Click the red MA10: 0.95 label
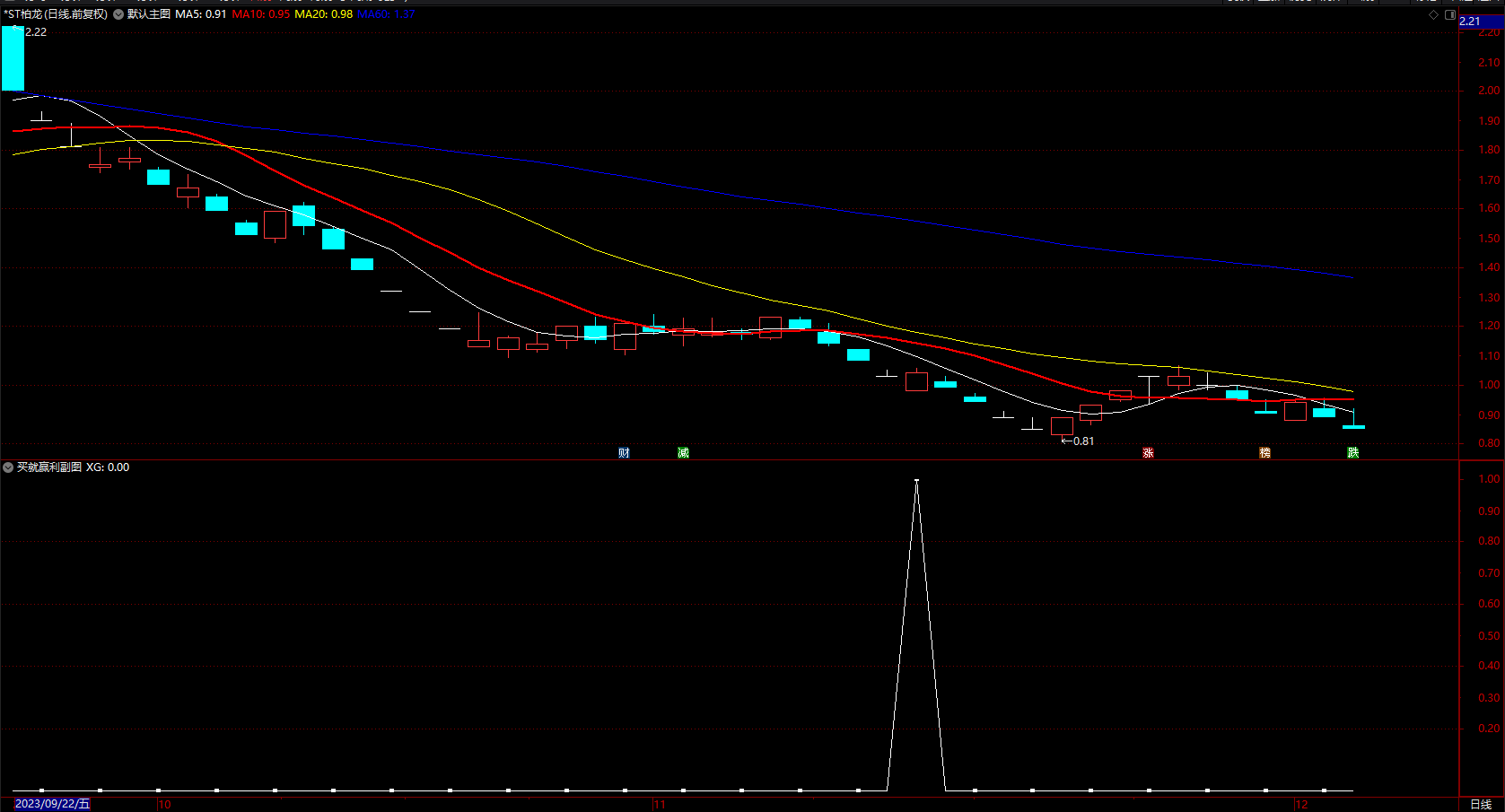 click(x=261, y=14)
